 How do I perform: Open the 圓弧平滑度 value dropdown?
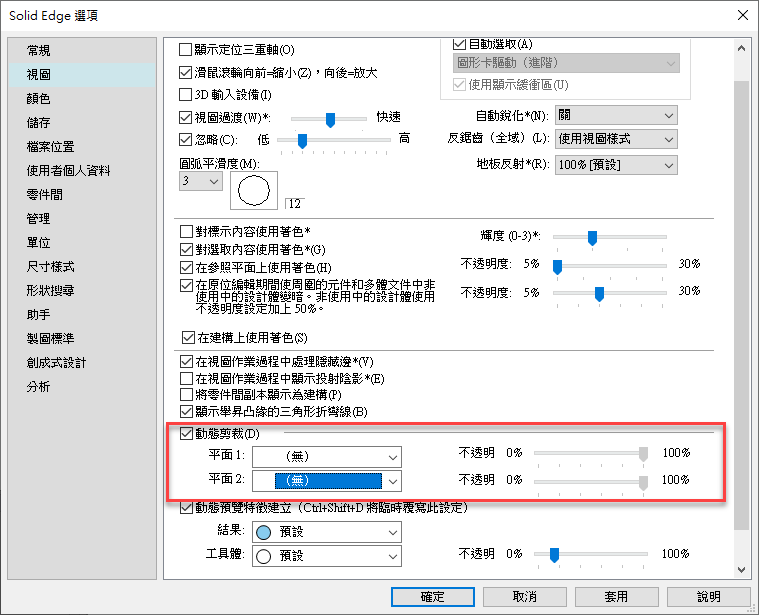tap(200, 181)
